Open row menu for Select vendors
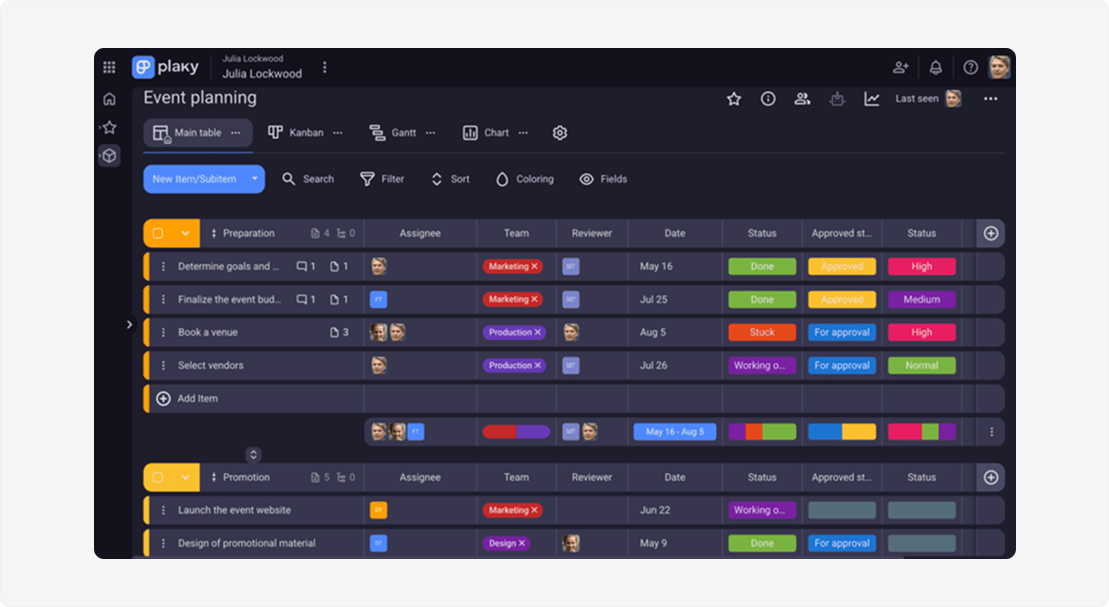The width and height of the screenshot is (1109, 607). [x=163, y=366]
